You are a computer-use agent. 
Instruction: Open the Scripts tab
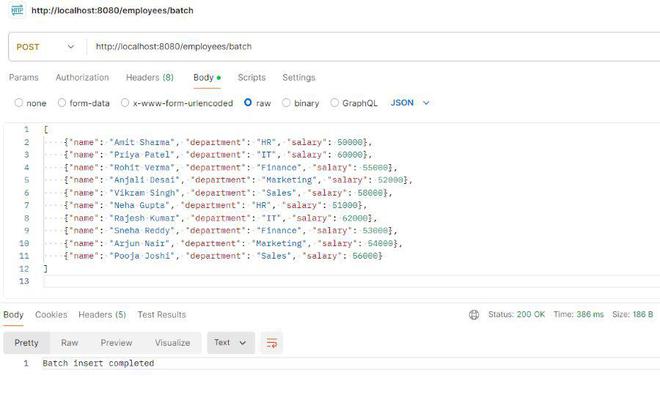tap(251, 78)
